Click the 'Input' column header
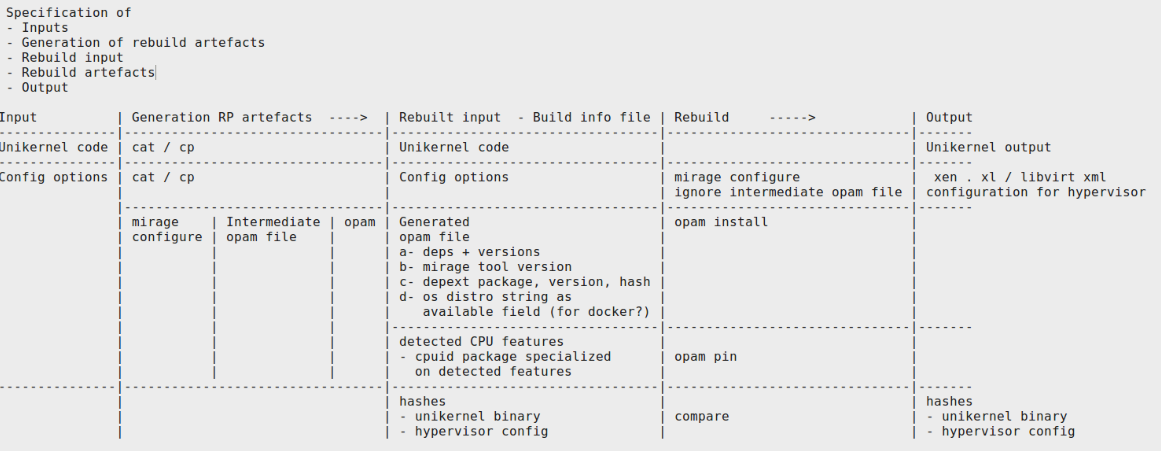 (18, 117)
